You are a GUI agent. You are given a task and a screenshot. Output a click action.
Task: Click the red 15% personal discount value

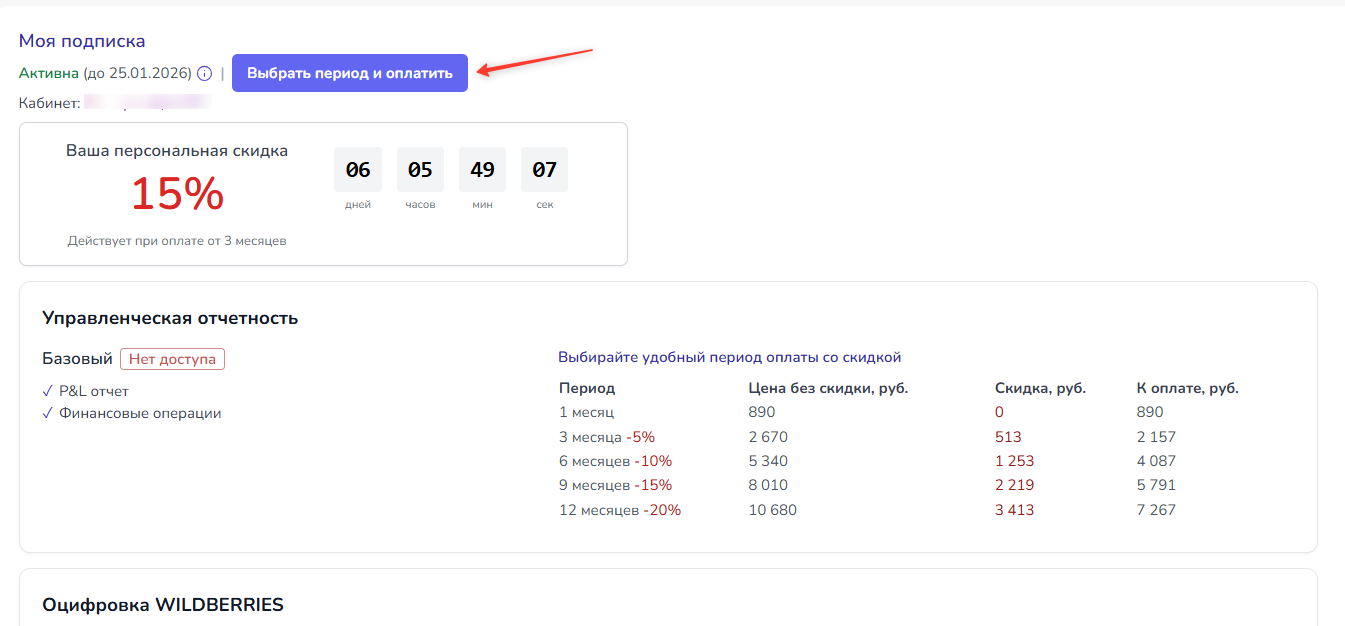coord(177,194)
